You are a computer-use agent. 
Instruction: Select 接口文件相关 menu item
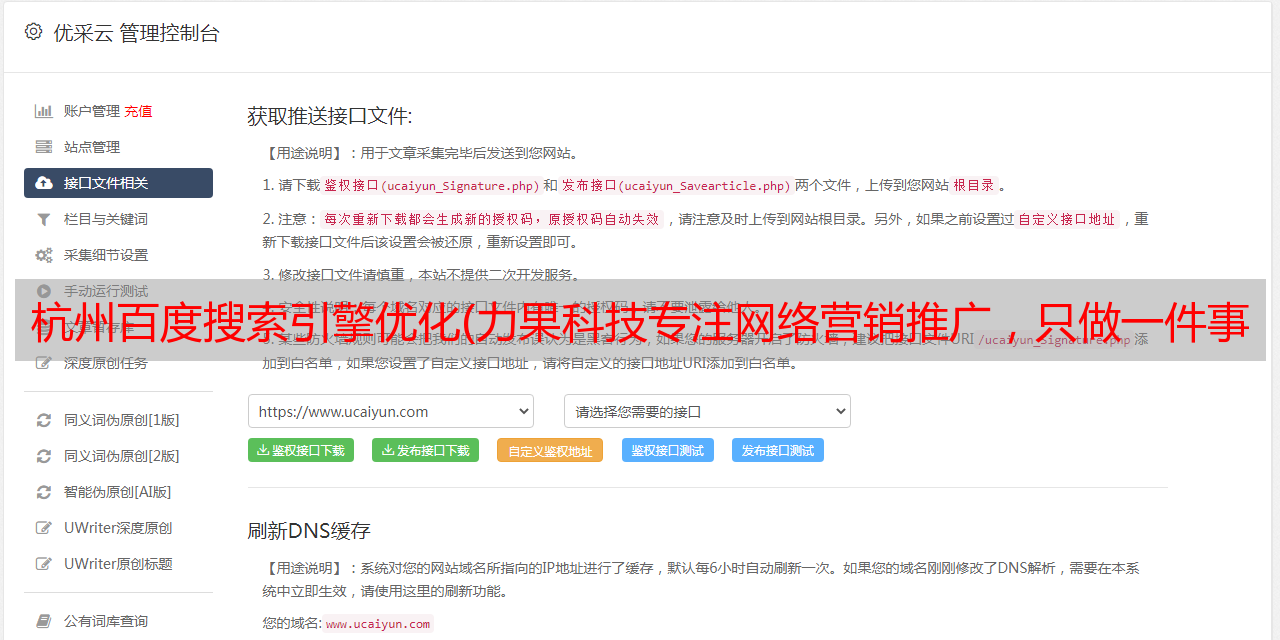(x=118, y=183)
